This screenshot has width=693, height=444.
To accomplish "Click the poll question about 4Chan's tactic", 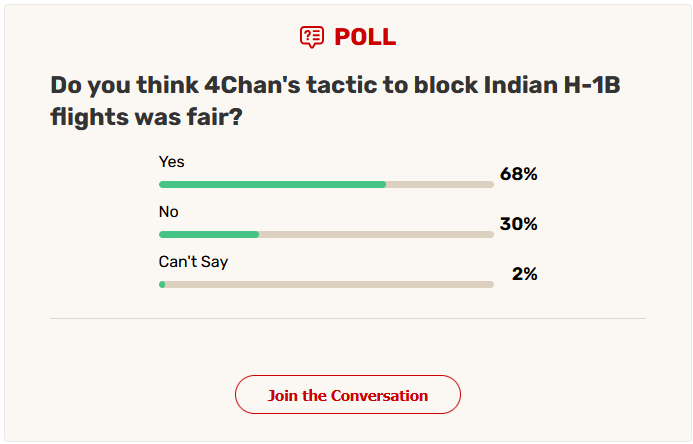I will point(335,101).
